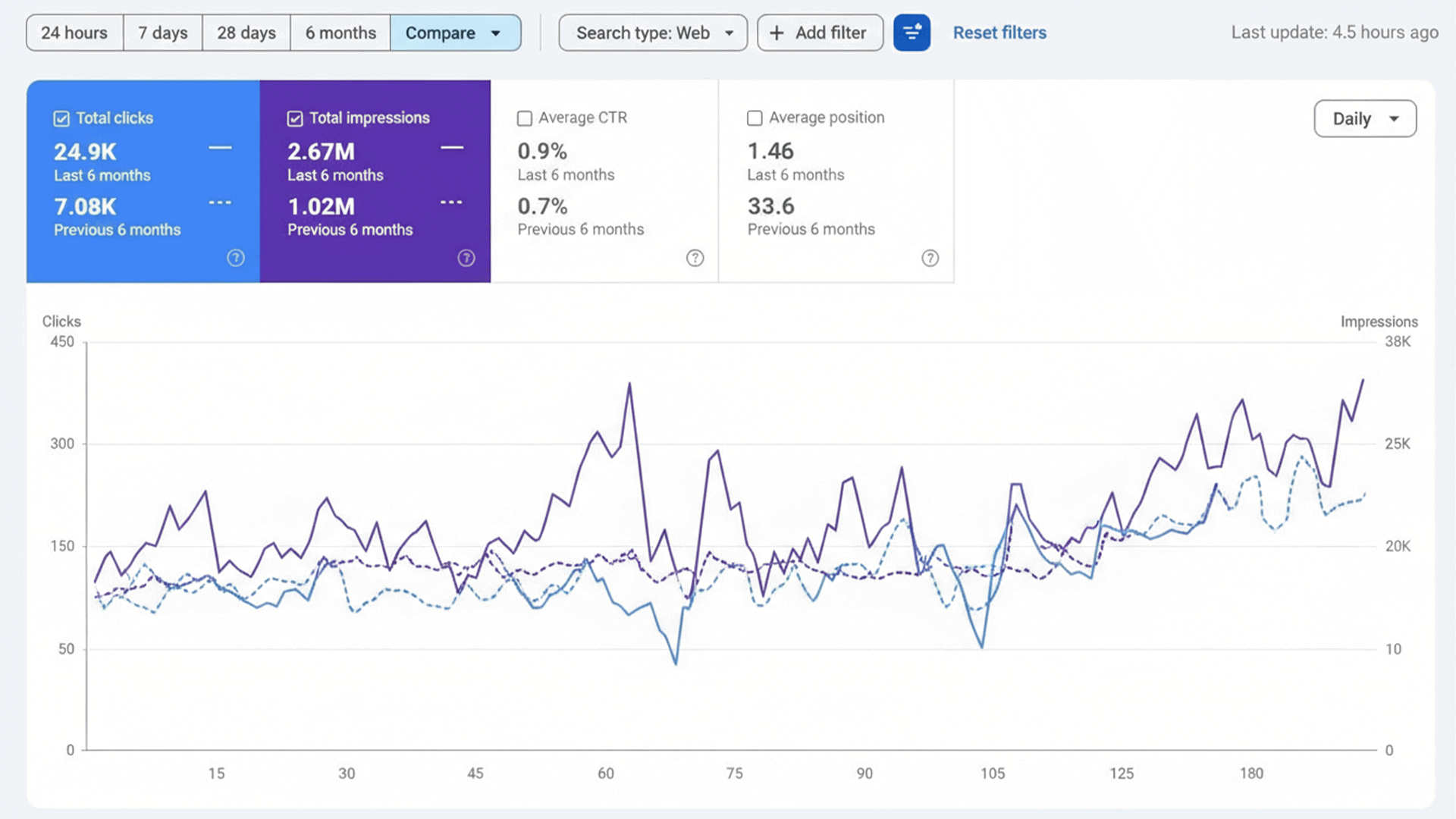
Task: Click the 33.6 previous position value
Action: [770, 206]
